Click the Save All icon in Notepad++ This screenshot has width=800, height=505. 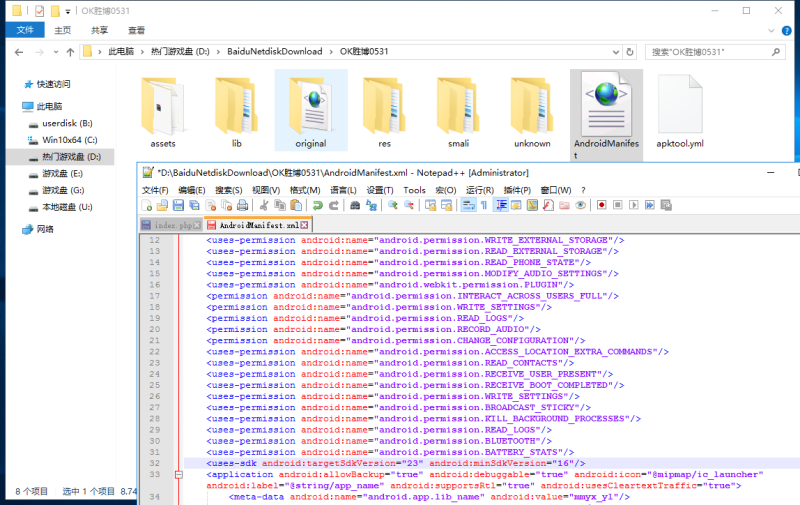click(x=194, y=205)
